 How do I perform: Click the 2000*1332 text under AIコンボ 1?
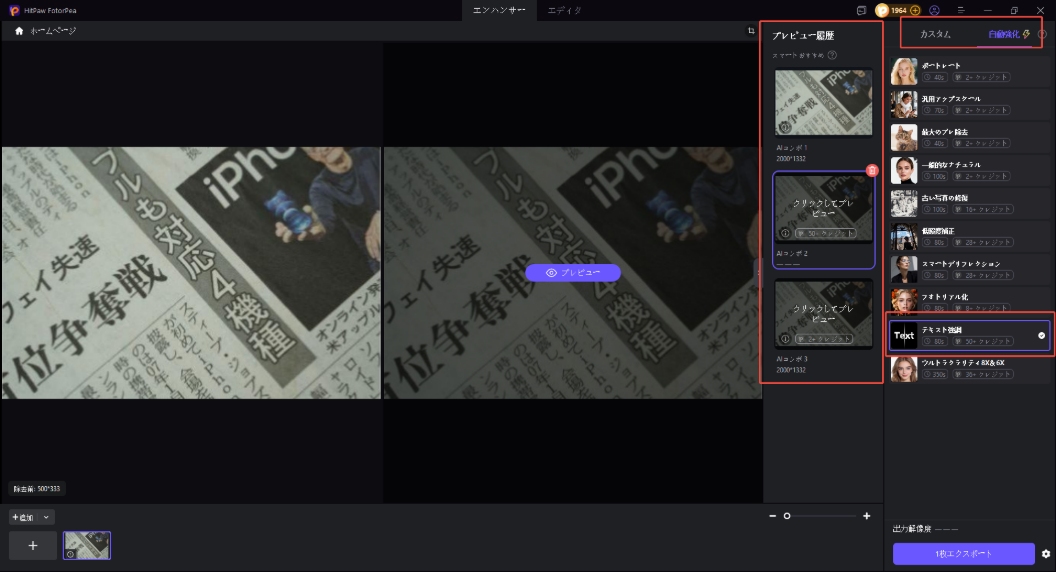point(791,158)
